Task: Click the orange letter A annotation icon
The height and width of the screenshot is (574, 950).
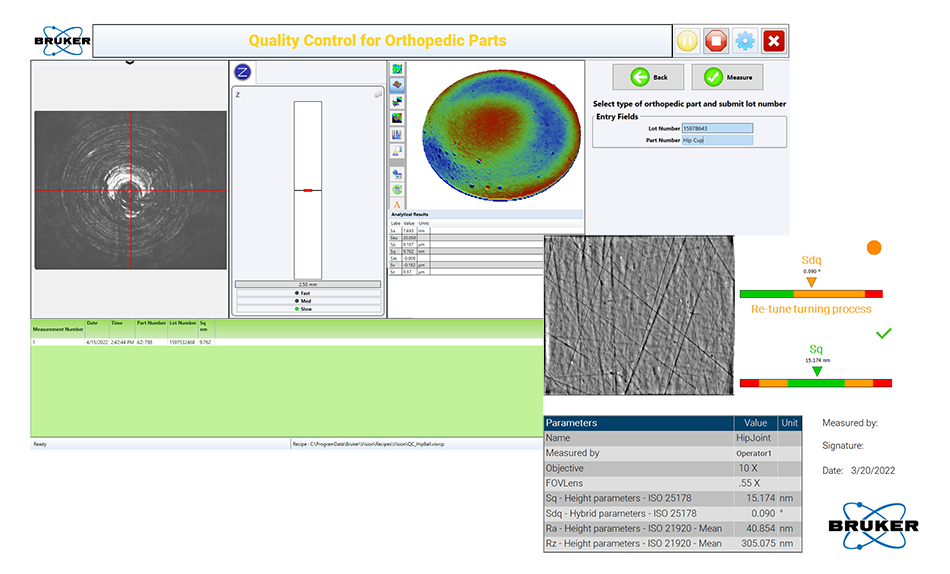Action: [397, 205]
